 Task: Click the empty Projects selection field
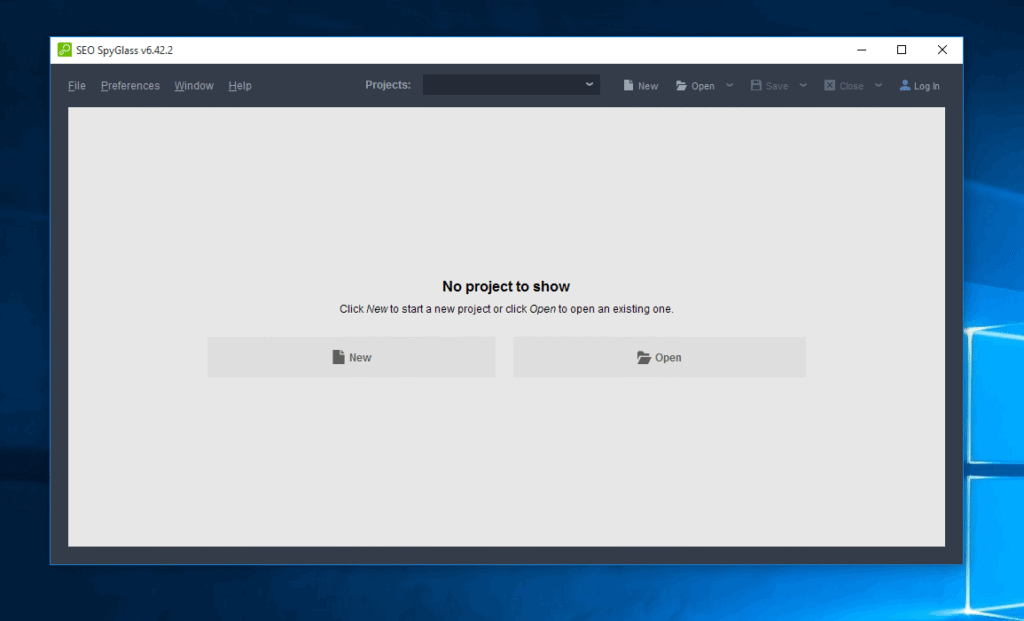point(505,84)
